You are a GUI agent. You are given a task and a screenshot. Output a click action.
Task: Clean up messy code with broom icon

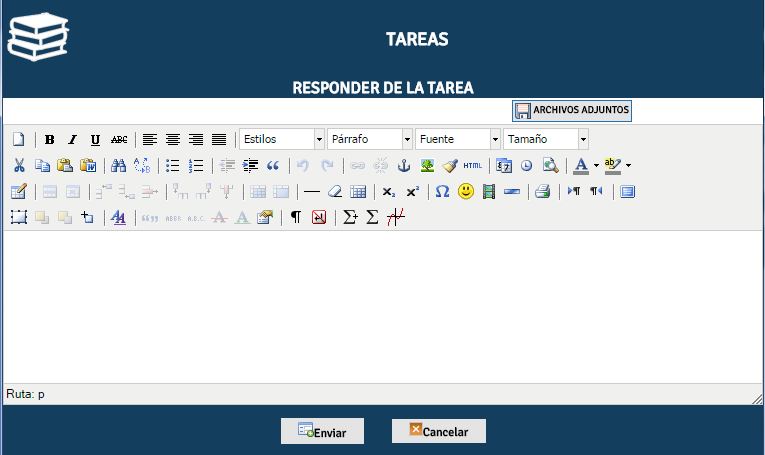(x=450, y=165)
